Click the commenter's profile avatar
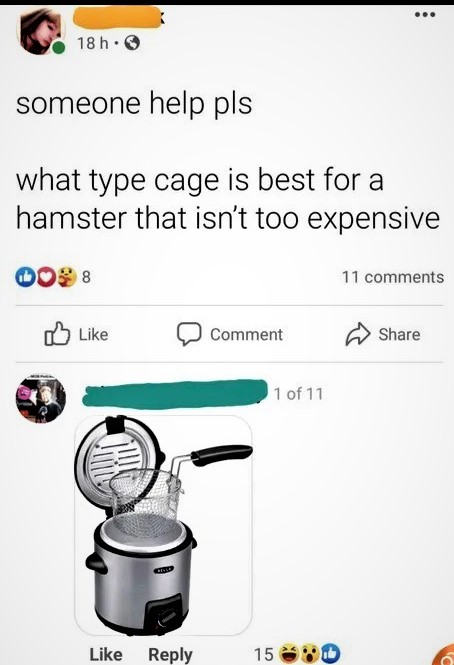Screen dimensions: 454x665 (41, 399)
